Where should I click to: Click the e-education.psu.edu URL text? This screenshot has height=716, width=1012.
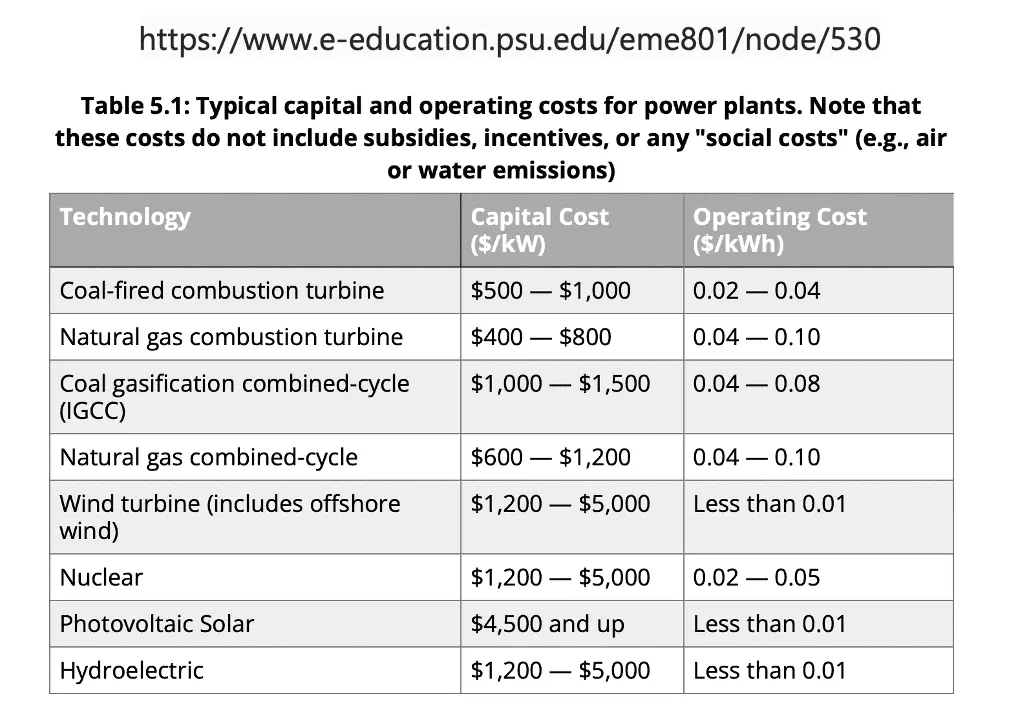(510, 40)
